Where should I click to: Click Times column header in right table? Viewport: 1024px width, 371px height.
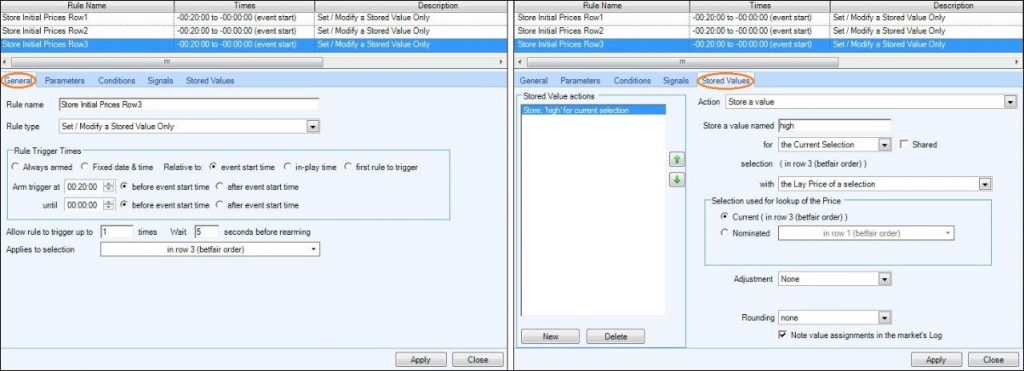(760, 5)
